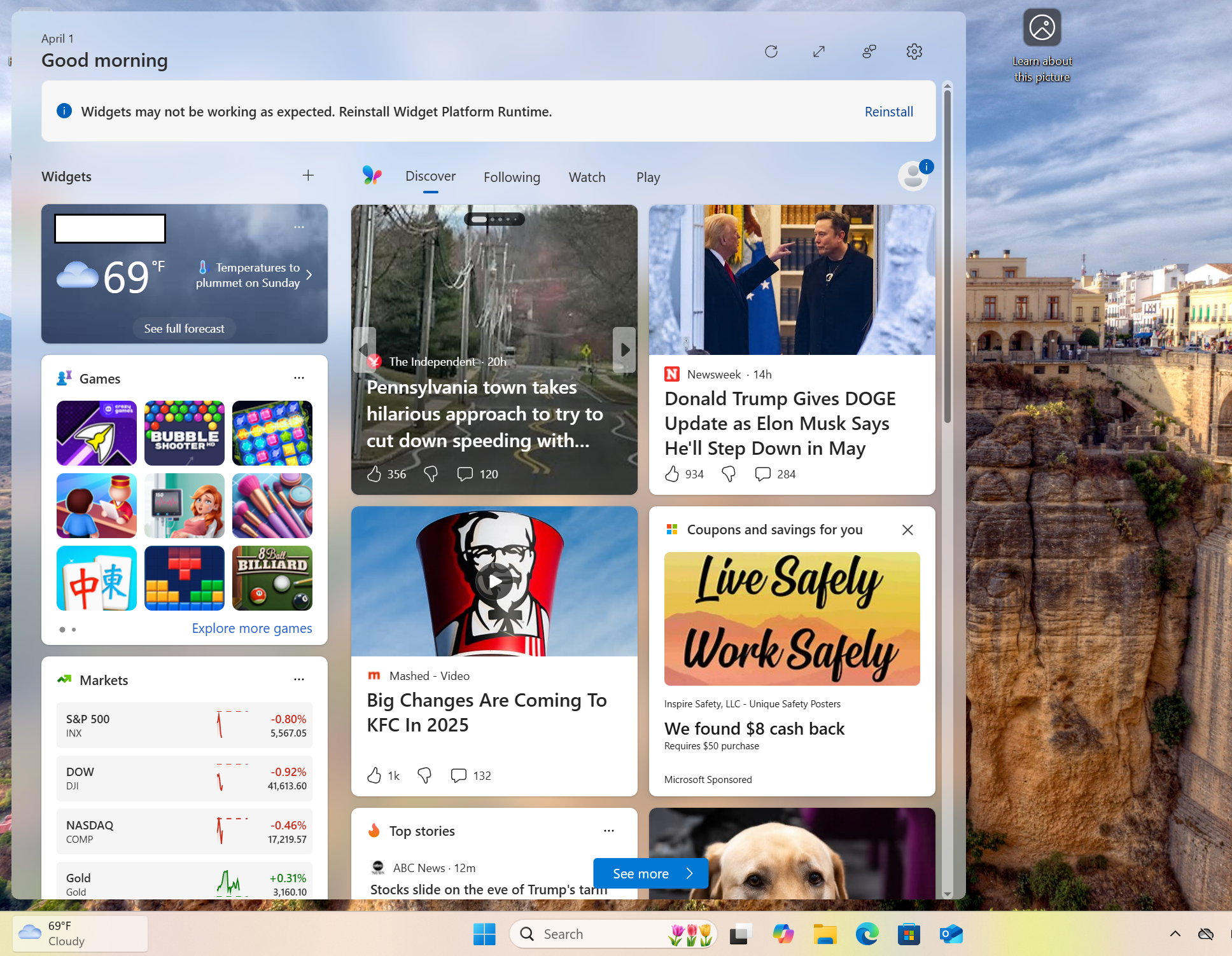Open comments on the KFC video story
Viewport: 1232px width, 956px height.
coord(458,775)
